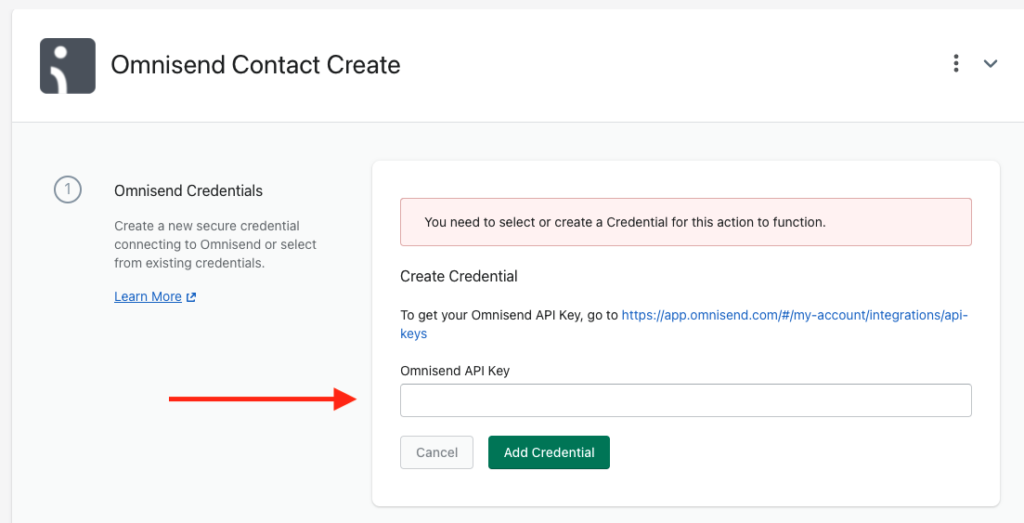Click the red arrow pointing at the field
The image size is (1024, 523).
click(263, 399)
